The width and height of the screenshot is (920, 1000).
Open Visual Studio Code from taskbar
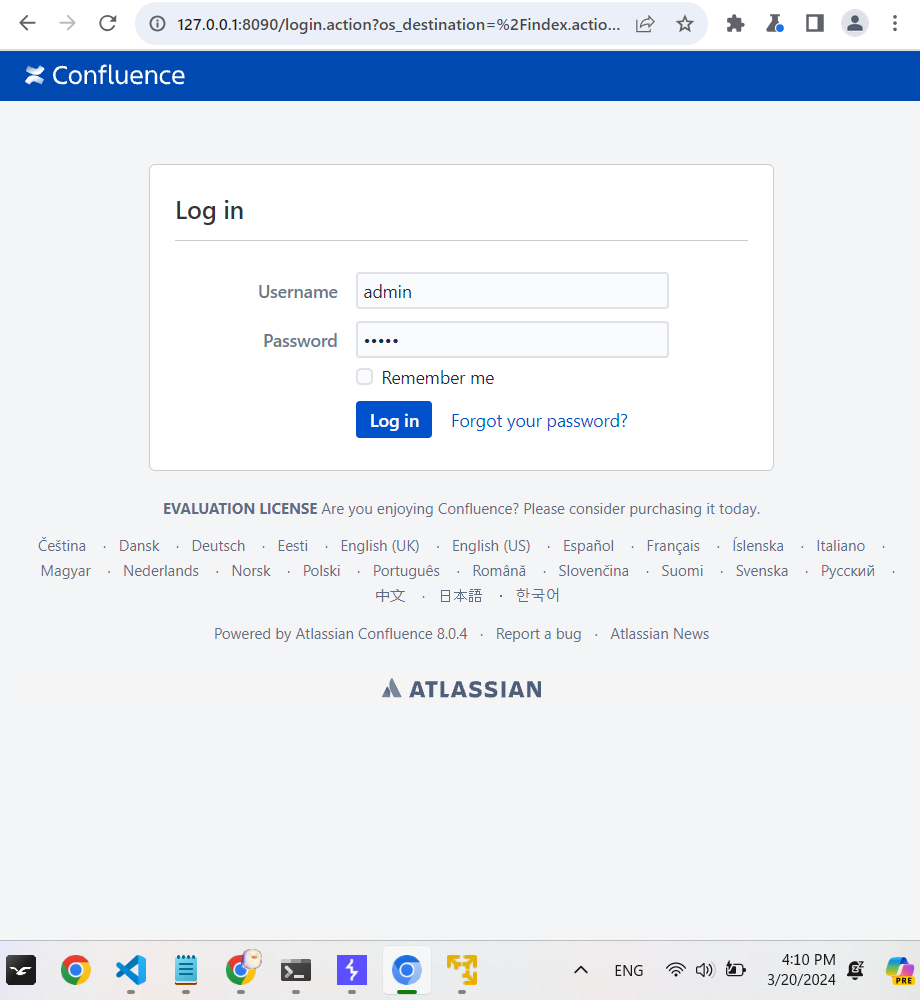tap(131, 971)
